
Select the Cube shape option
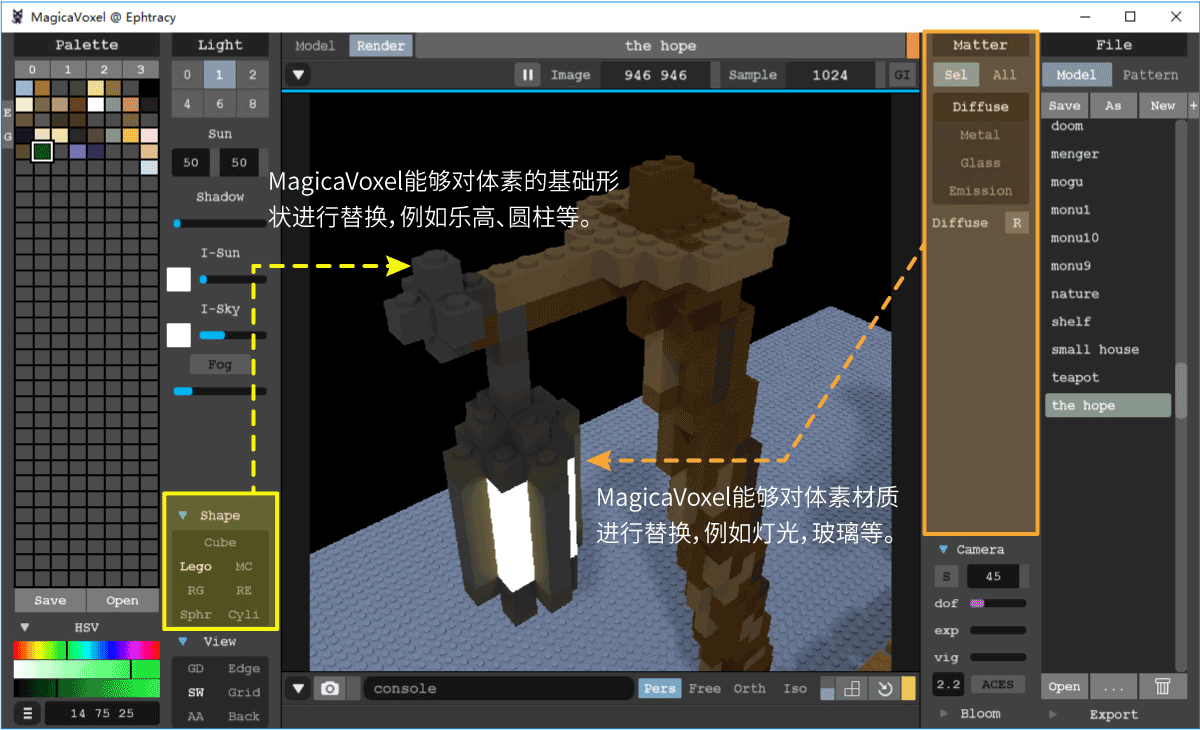point(220,542)
